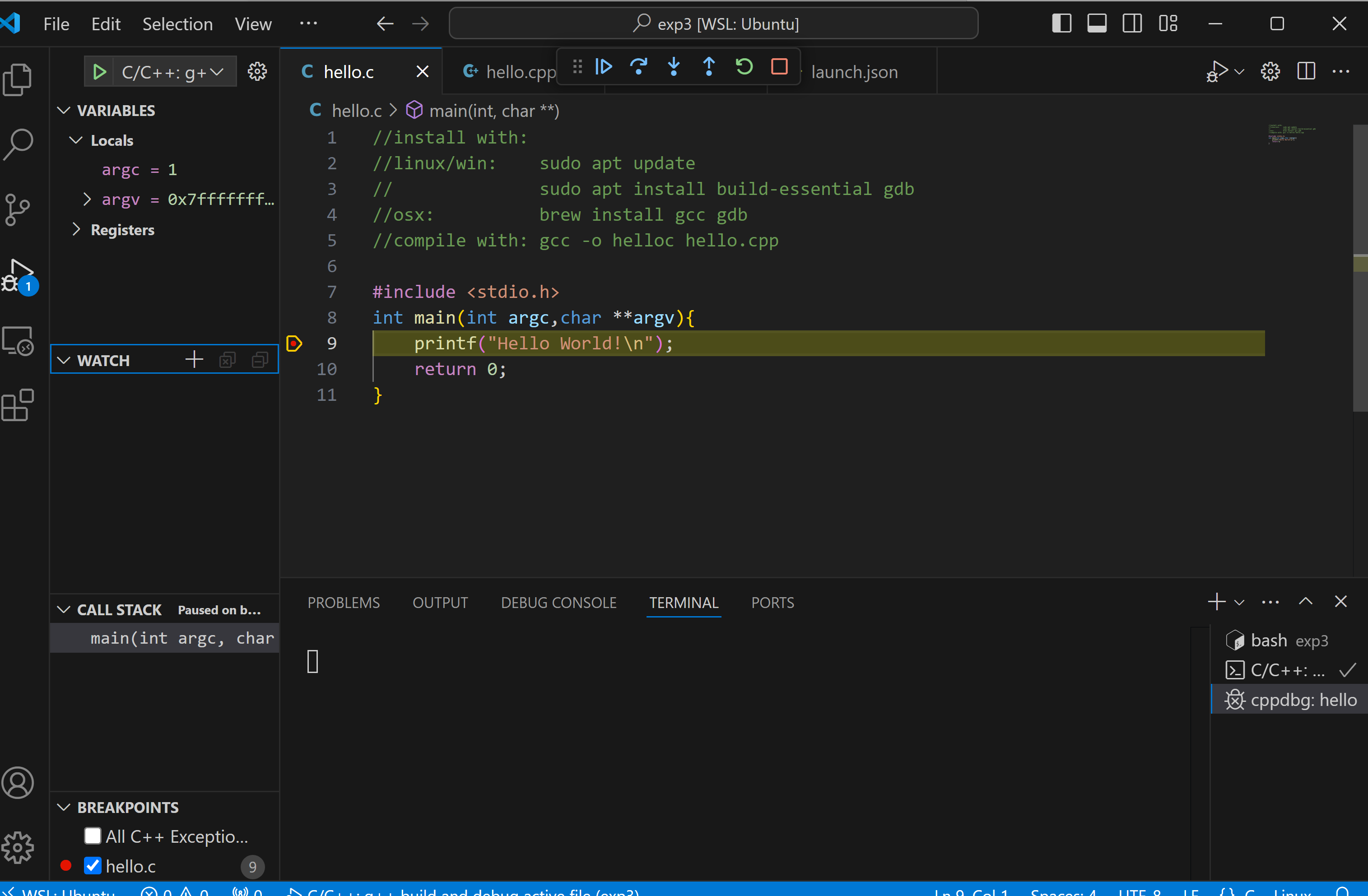The width and height of the screenshot is (1368, 896).
Task: Switch to the DEBUG CONSOLE tab
Action: click(x=558, y=602)
